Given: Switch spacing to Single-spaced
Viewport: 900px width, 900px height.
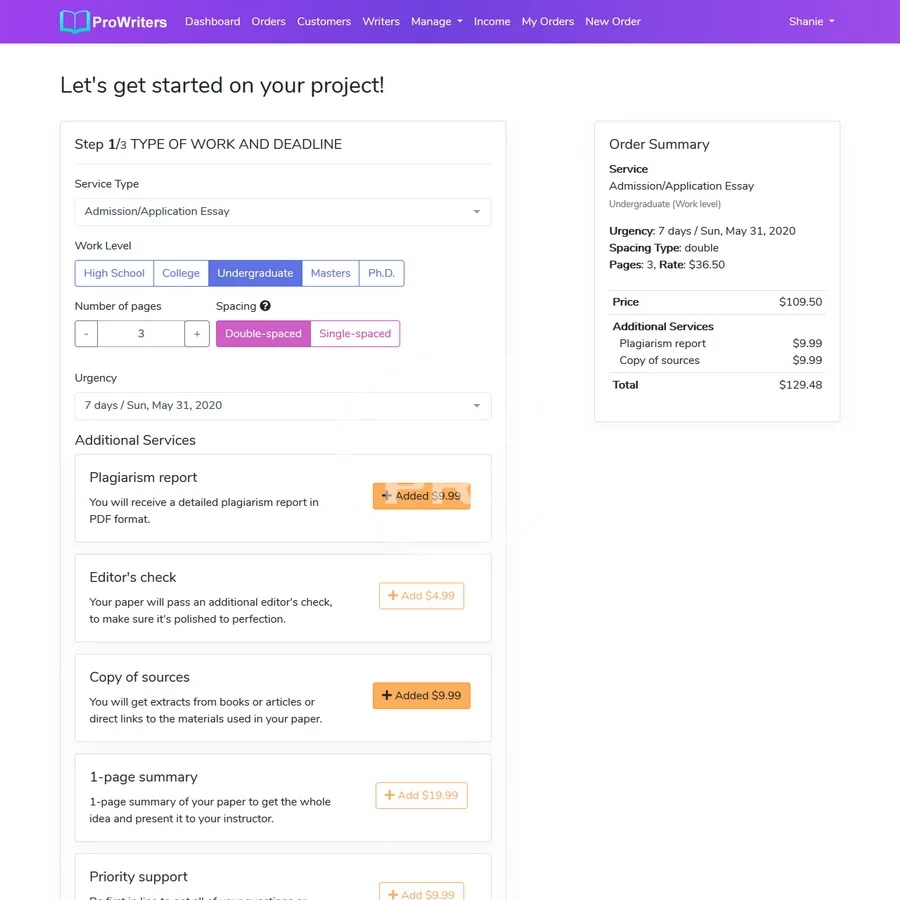Looking at the screenshot, I should [355, 334].
